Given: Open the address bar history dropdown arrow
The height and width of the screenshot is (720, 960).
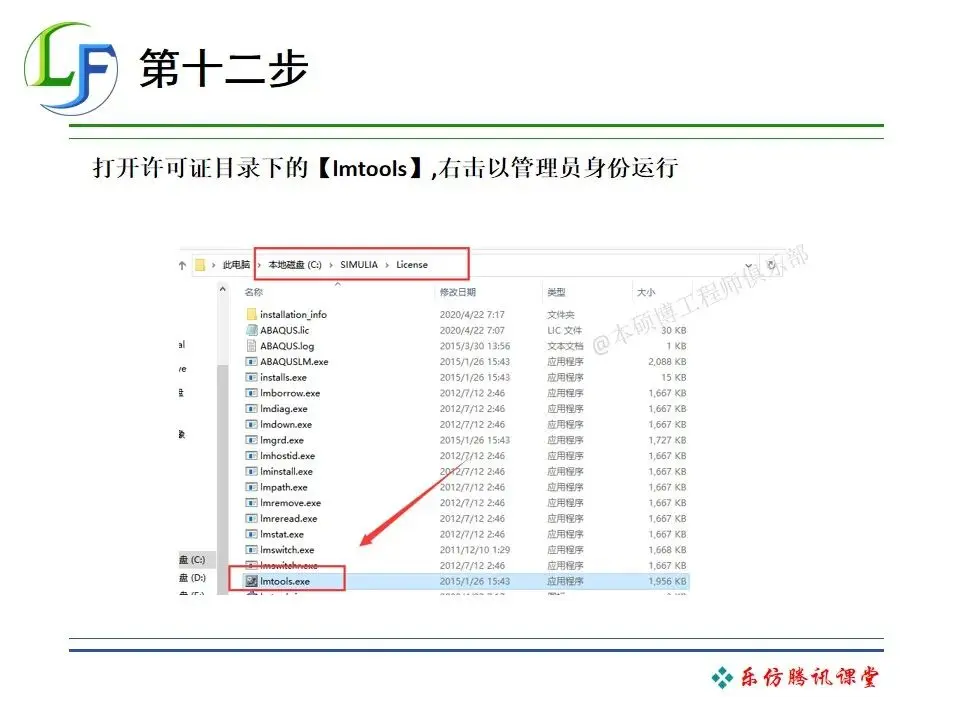Looking at the screenshot, I should pos(748,266).
